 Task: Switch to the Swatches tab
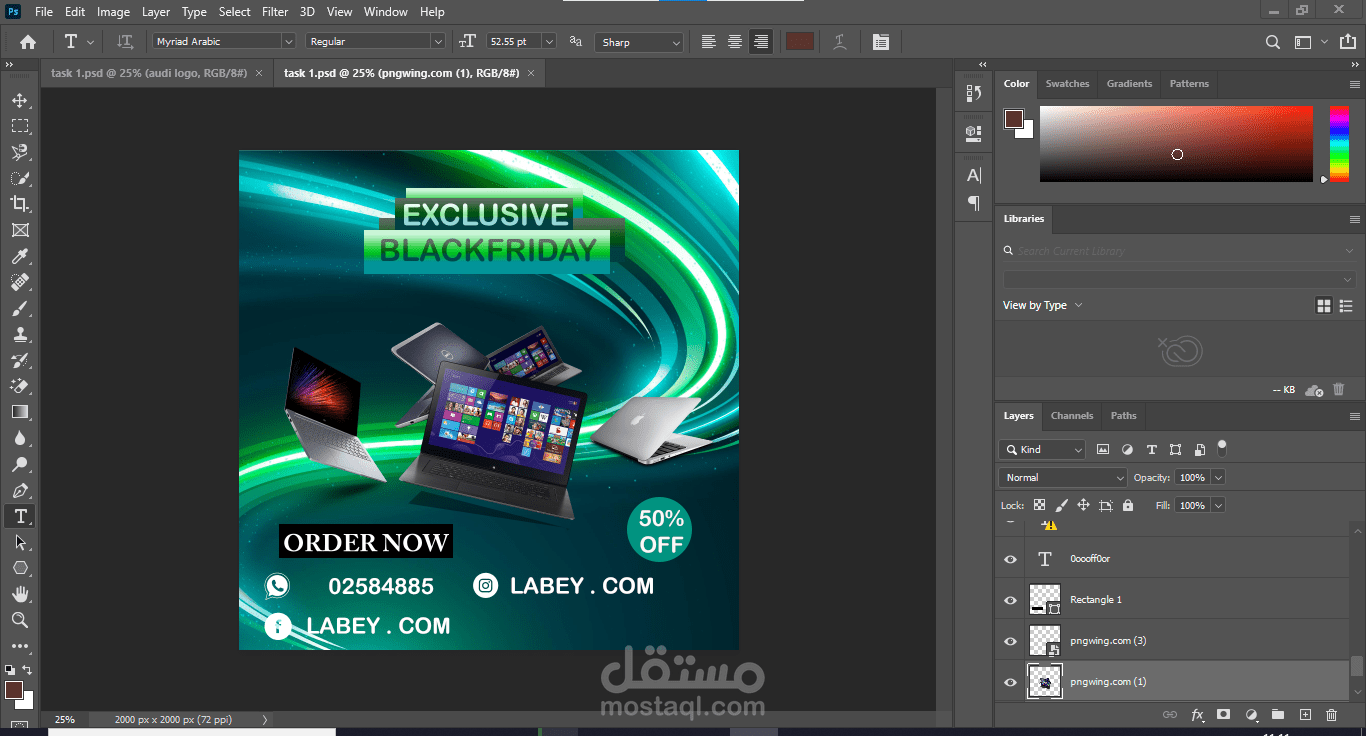[x=1067, y=84]
